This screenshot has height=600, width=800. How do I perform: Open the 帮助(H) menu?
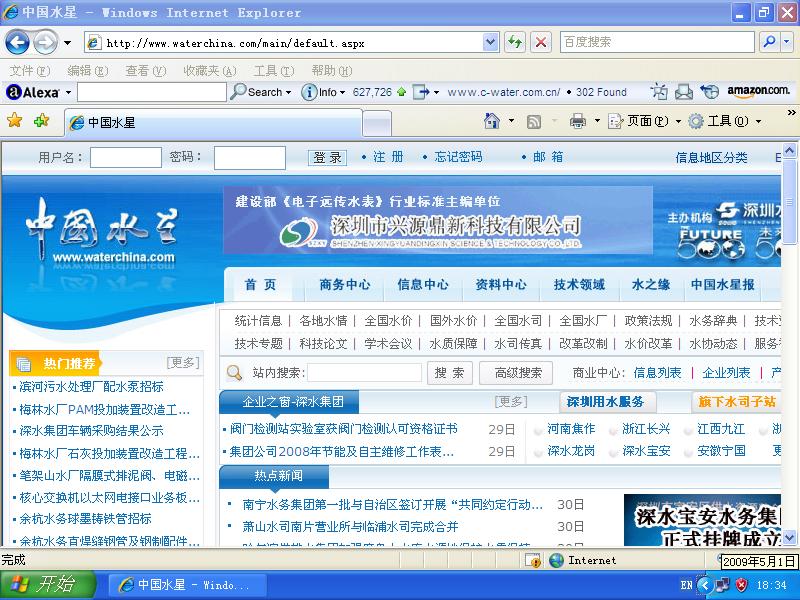click(332, 71)
